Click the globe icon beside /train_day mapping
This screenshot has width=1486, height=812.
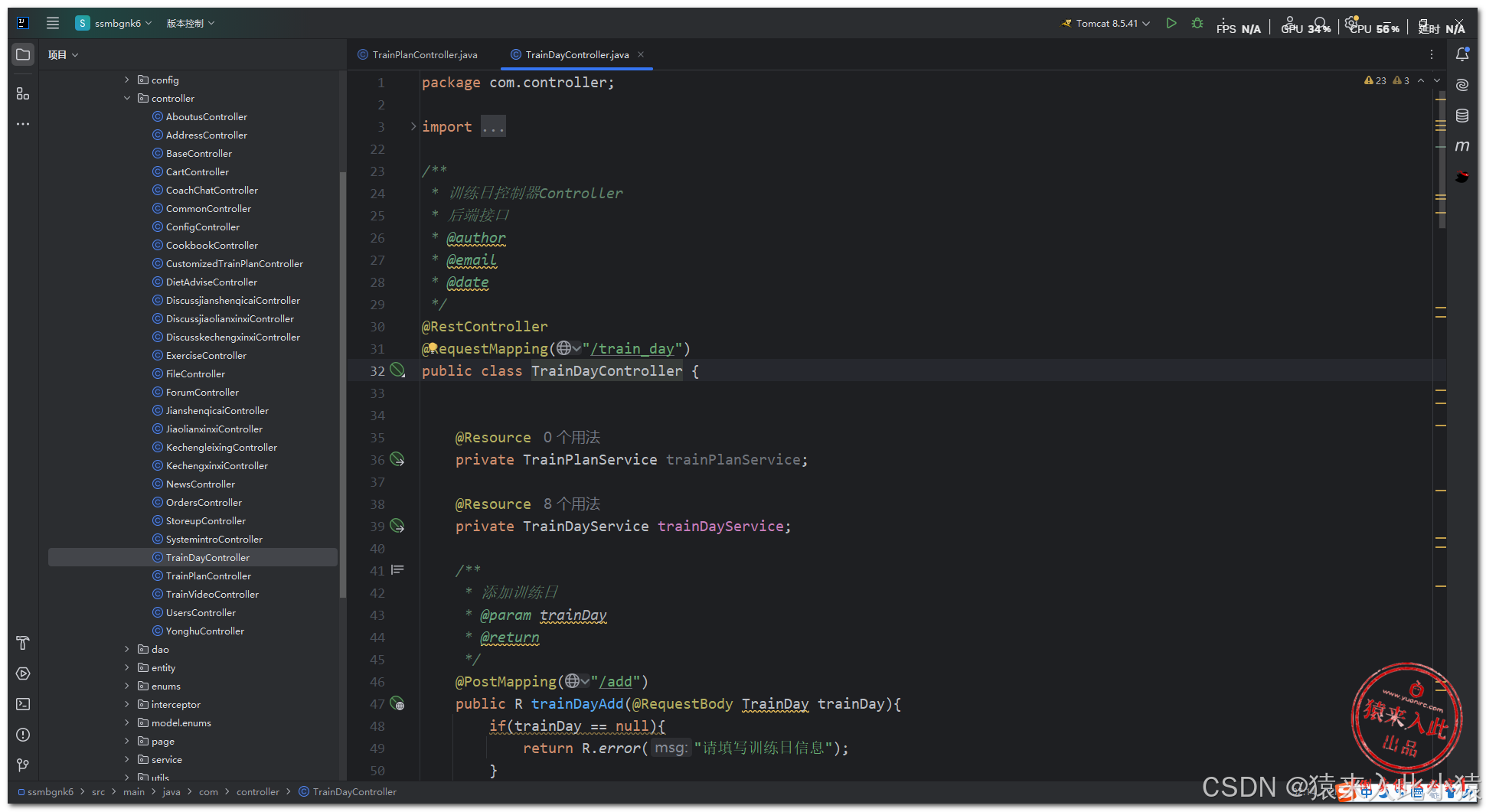pyautogui.click(x=564, y=348)
